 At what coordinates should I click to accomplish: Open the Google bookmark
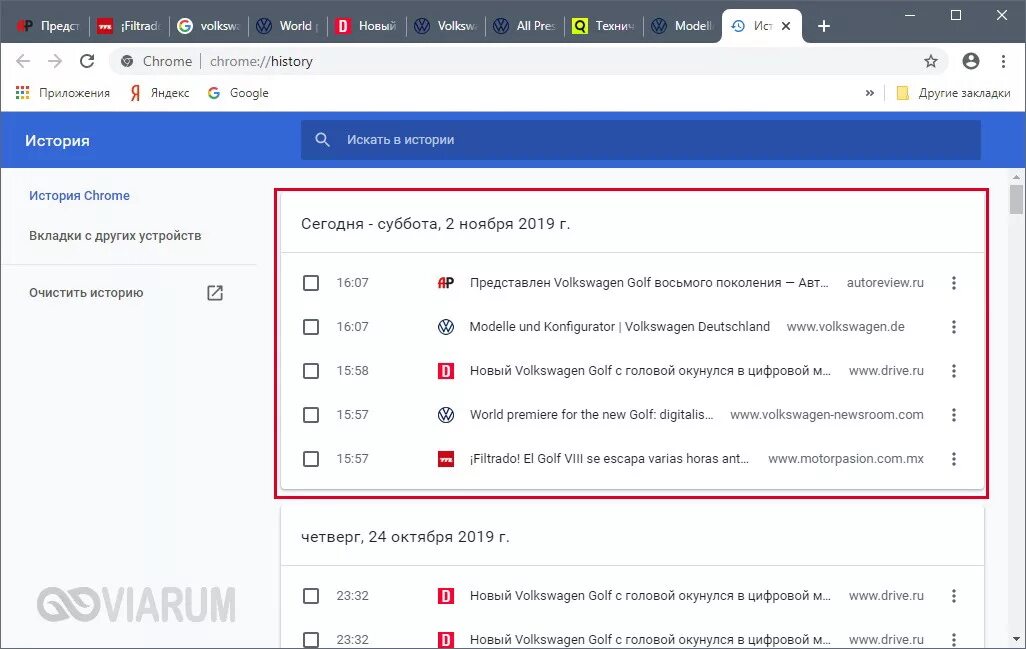point(238,93)
